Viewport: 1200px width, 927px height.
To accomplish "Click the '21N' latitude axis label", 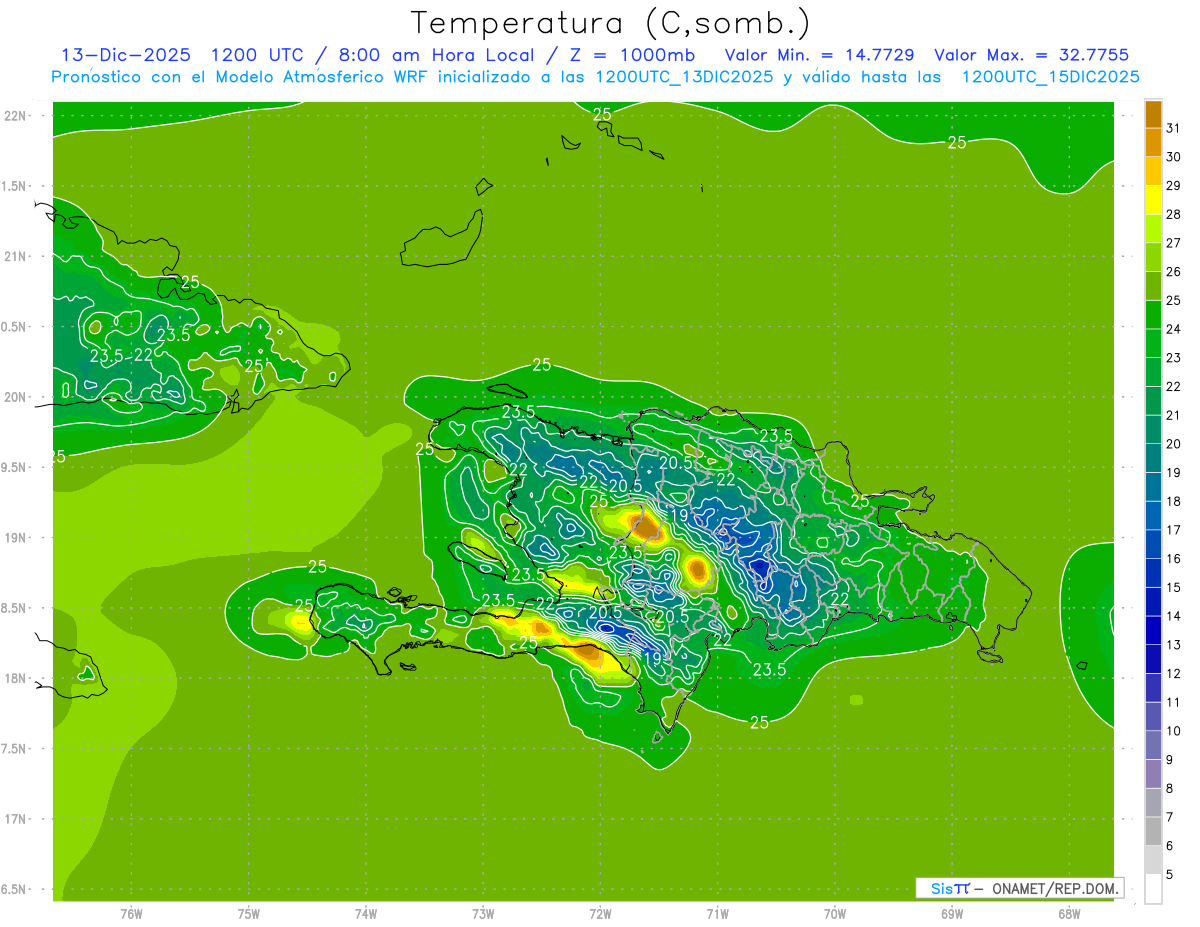I will 17,257.
